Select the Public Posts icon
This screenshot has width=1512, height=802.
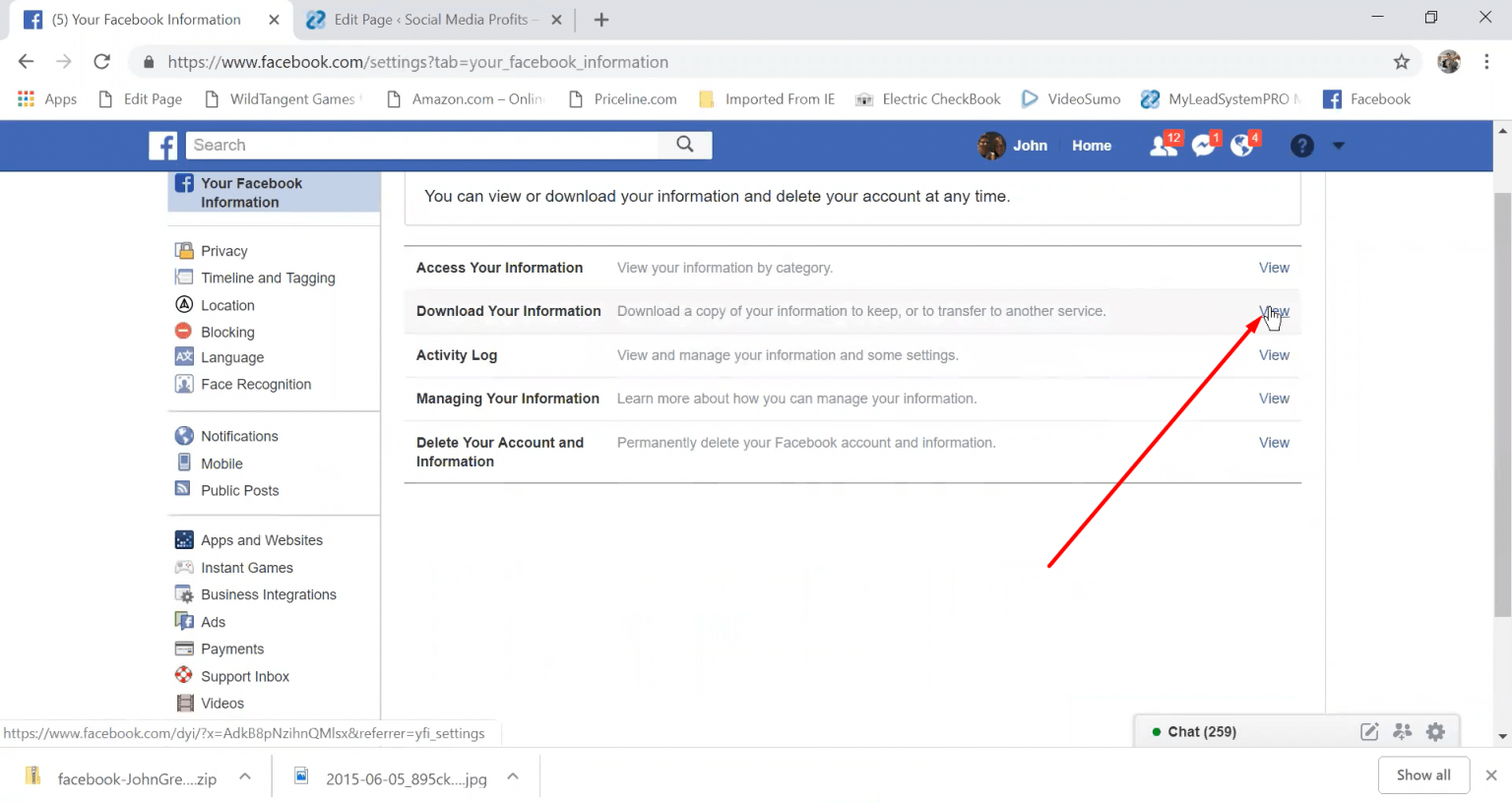(183, 489)
